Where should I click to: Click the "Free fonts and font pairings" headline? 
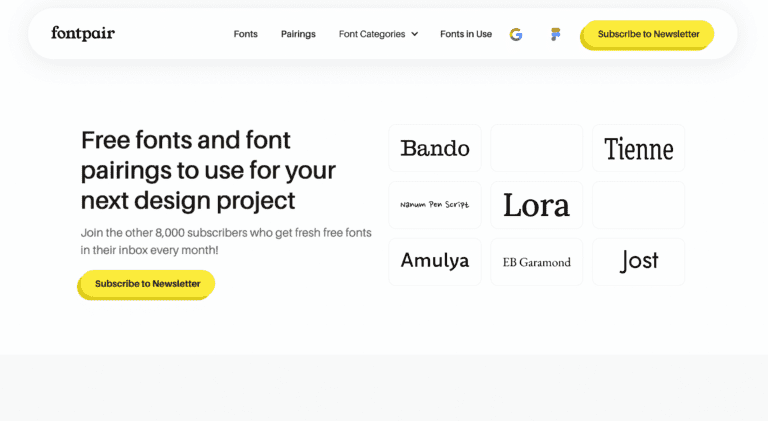(x=208, y=170)
